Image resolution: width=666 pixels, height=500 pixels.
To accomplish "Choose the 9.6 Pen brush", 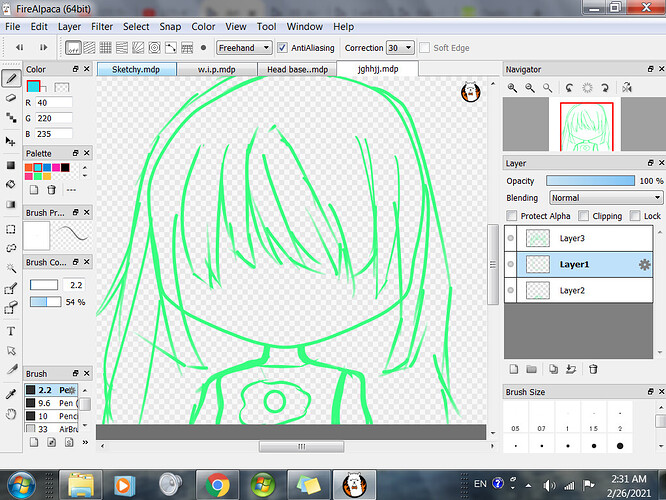I will 51,403.
